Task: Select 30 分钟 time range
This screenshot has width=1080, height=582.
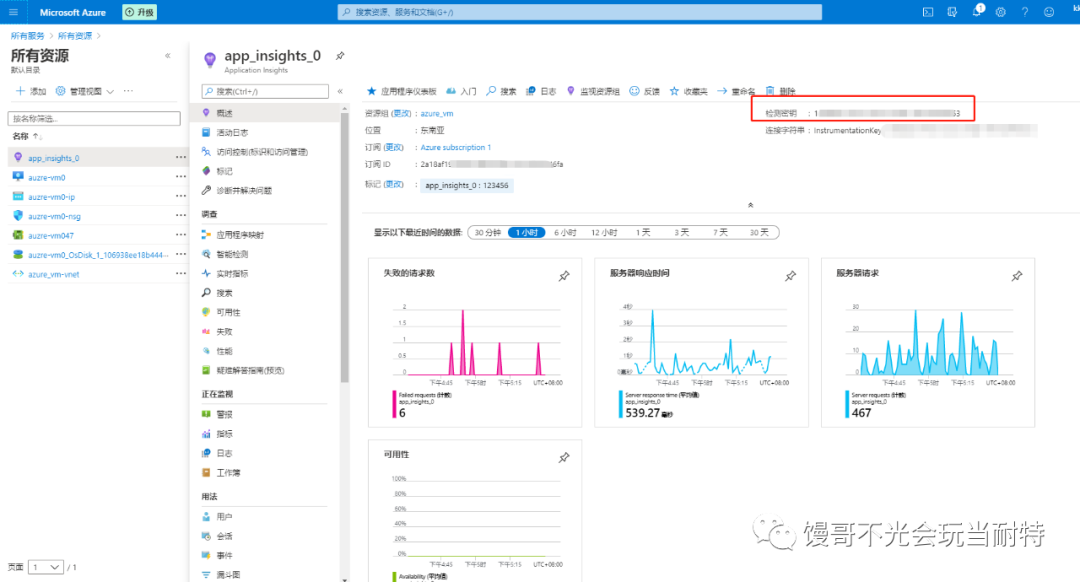Action: tap(488, 233)
